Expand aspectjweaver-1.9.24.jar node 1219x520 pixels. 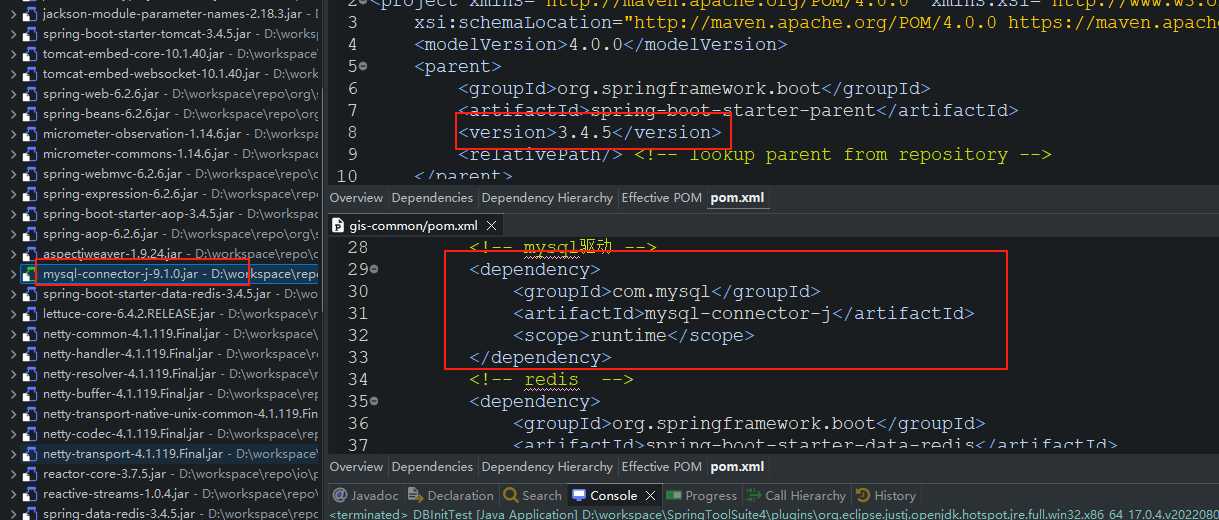click(x=12, y=254)
